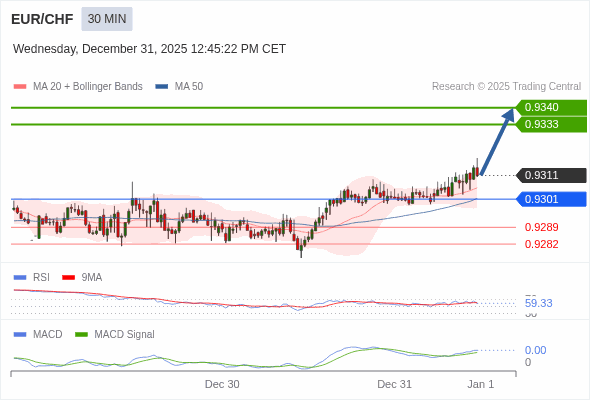Click the MACD zero axis label
The image size is (590, 400).
coord(528,362)
